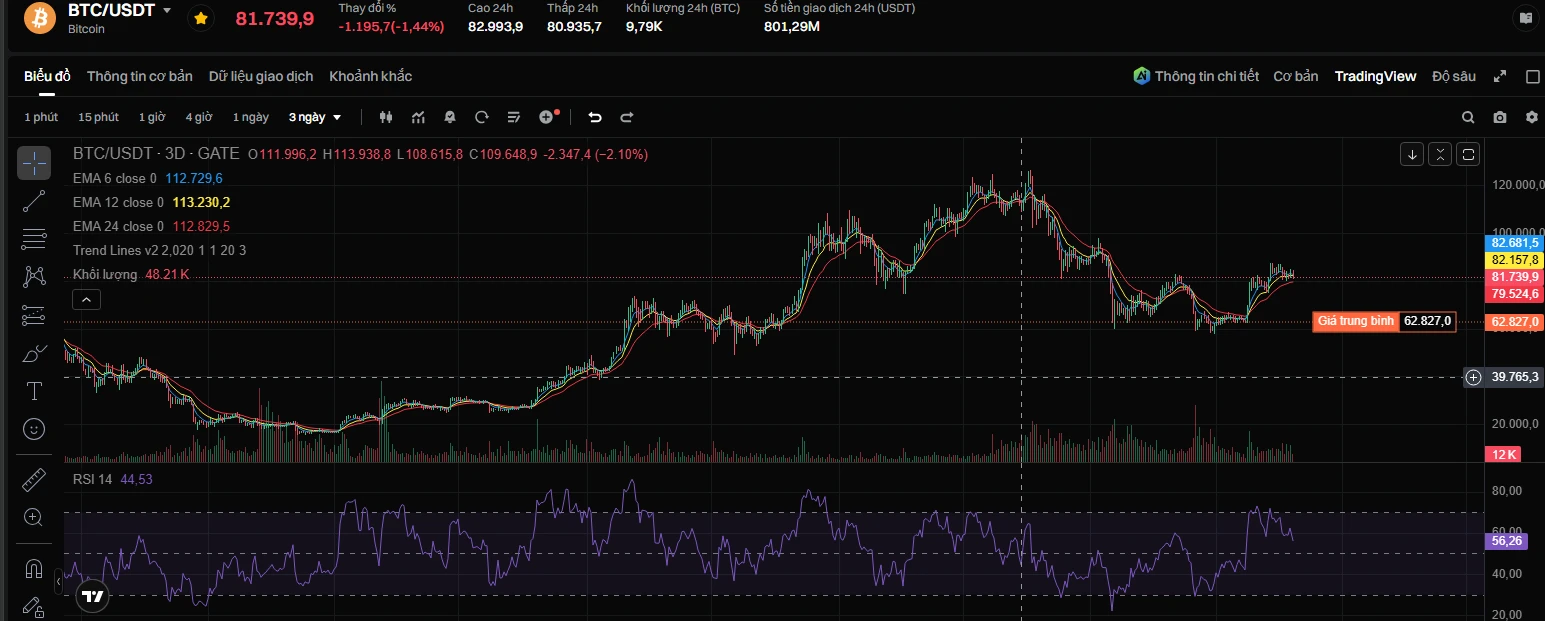Open the indicators menu
The height and width of the screenshot is (621, 1545).
418,117
